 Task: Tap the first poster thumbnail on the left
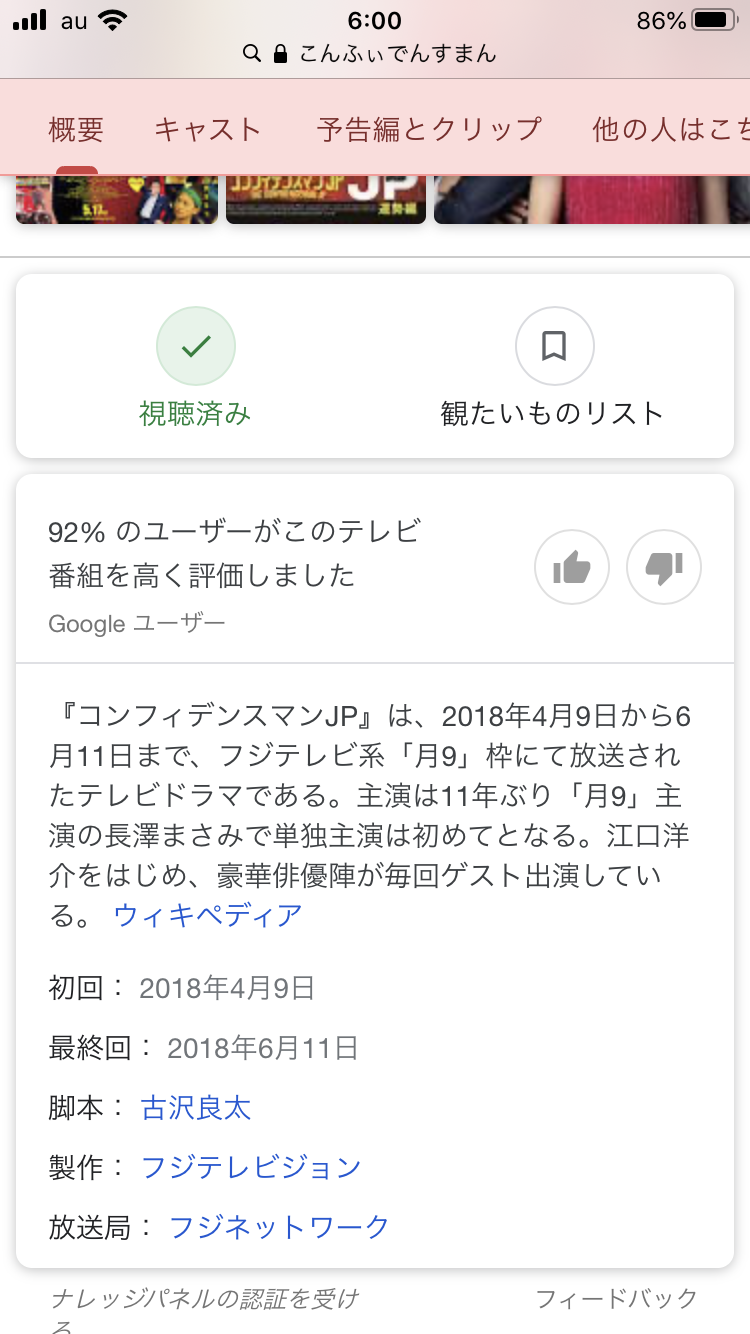[117, 200]
